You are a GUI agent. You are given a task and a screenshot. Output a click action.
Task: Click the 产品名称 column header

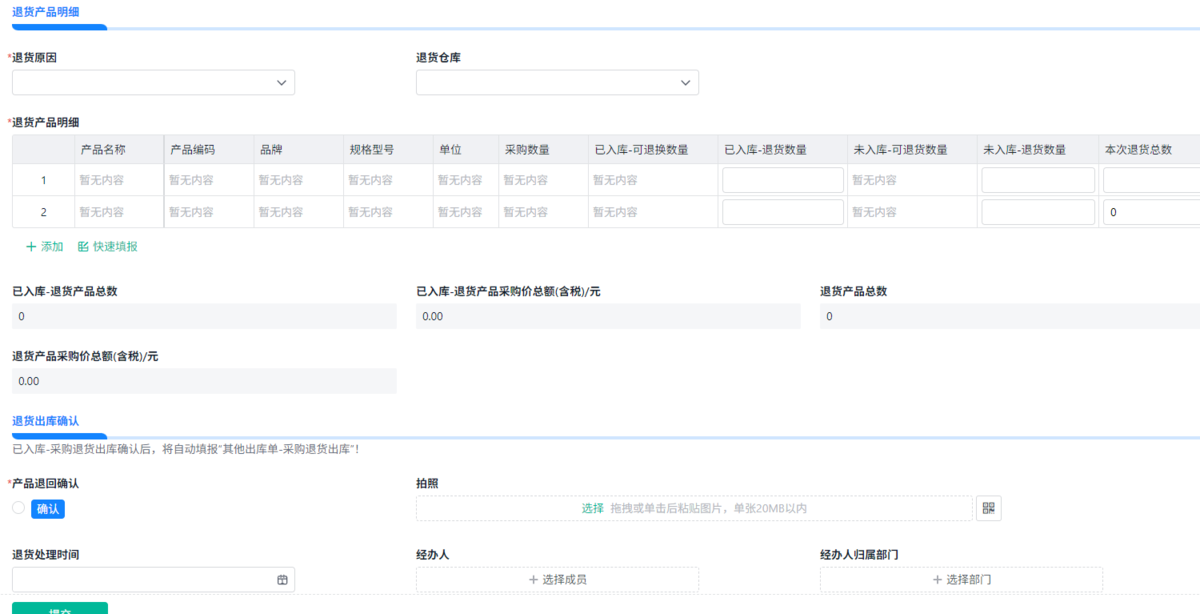click(103, 150)
